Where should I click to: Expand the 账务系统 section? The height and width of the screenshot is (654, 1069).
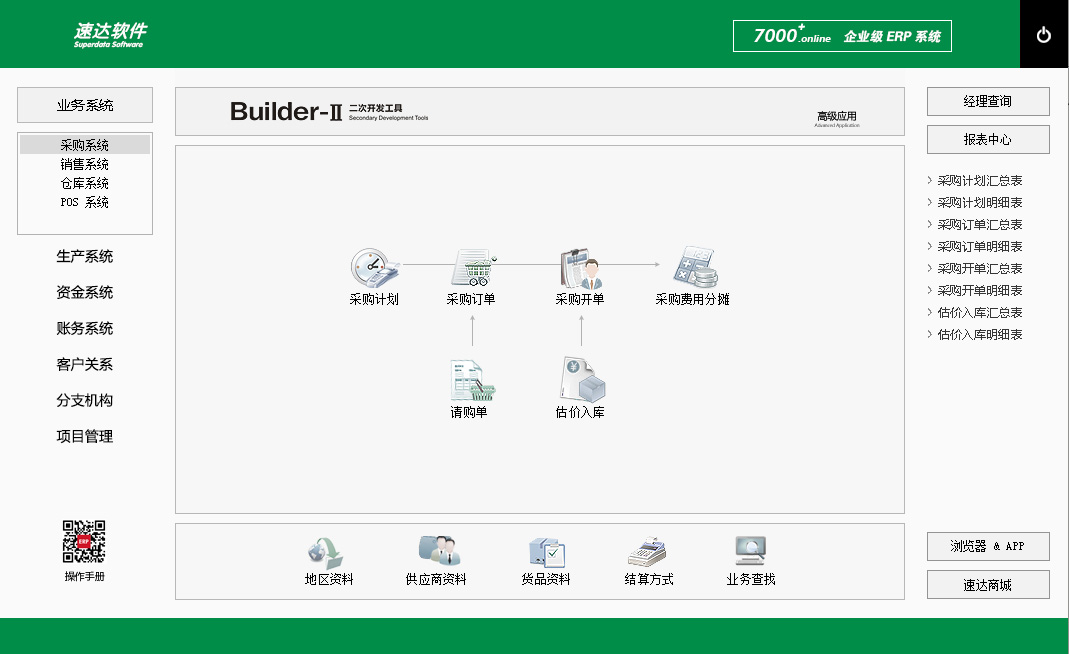click(x=85, y=329)
